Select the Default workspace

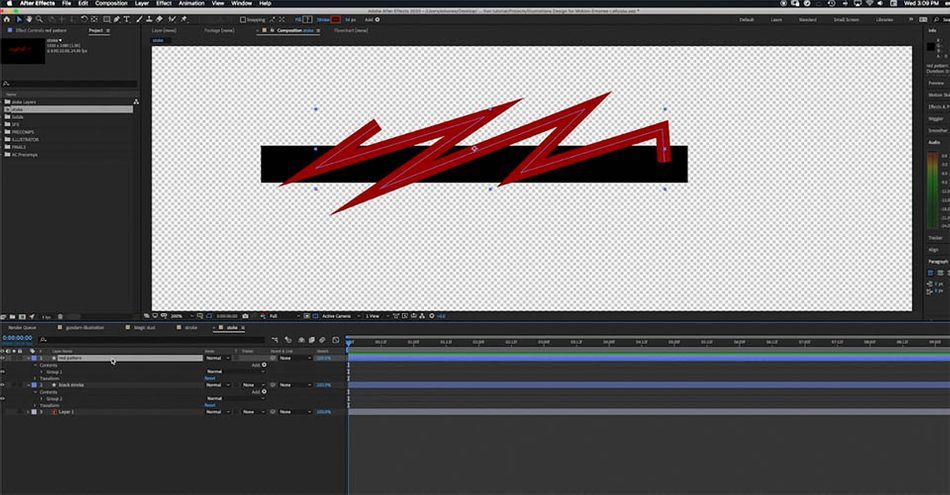tap(746, 19)
